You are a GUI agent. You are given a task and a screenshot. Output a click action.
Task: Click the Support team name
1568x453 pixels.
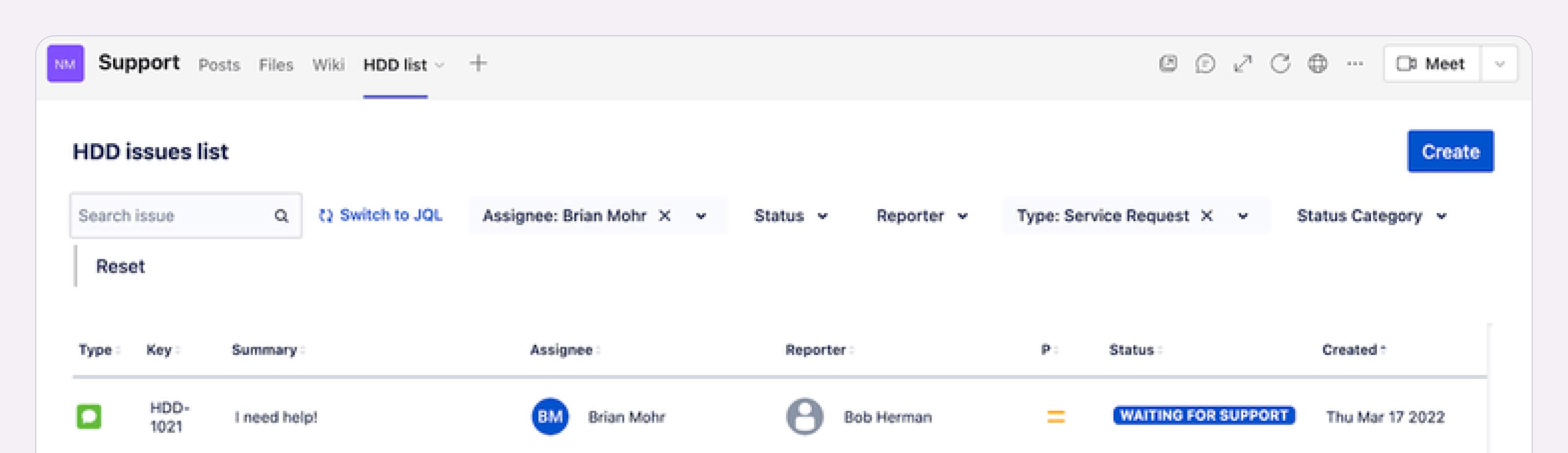(139, 62)
